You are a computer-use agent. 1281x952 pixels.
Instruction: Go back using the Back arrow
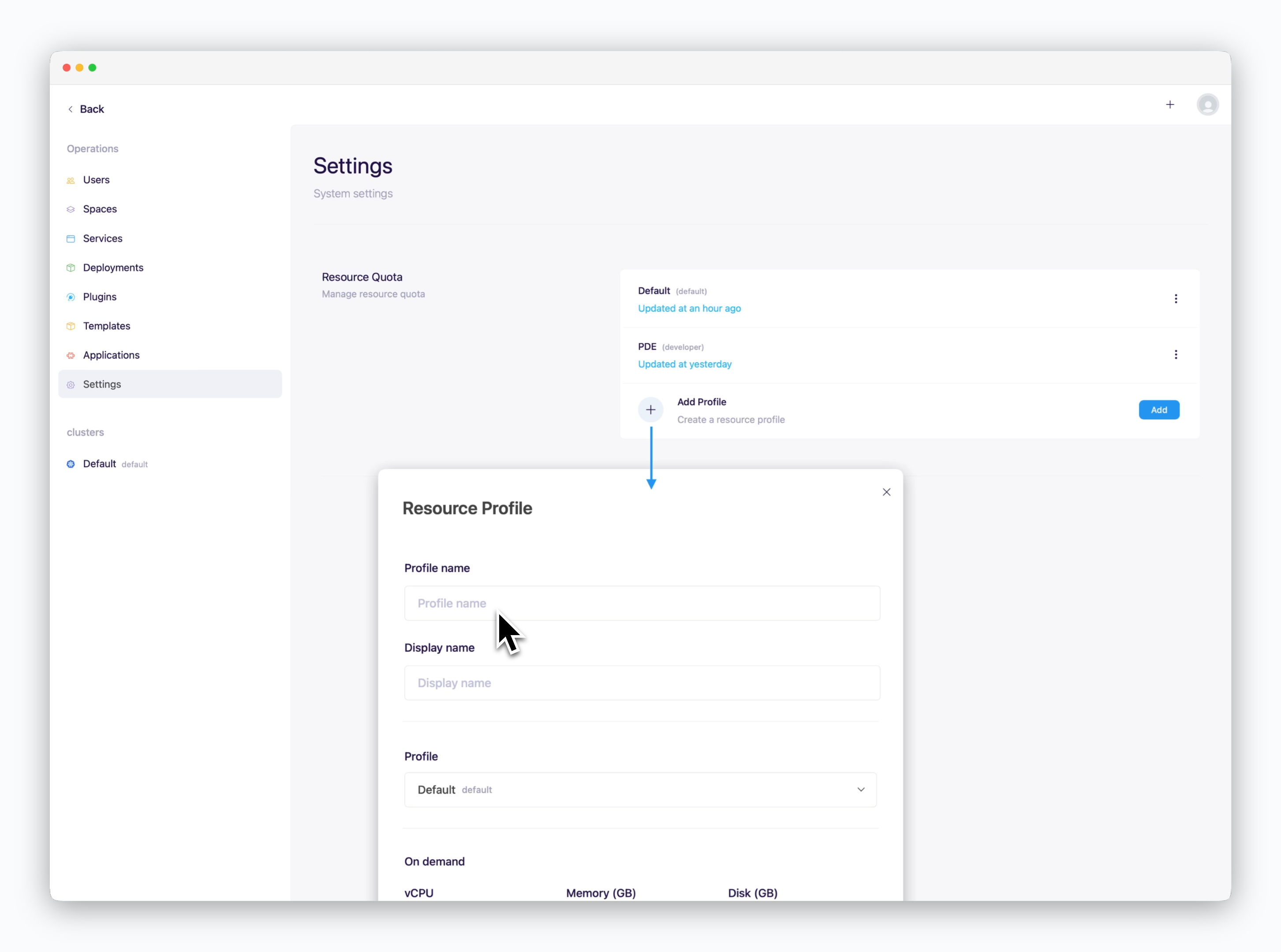[71, 109]
